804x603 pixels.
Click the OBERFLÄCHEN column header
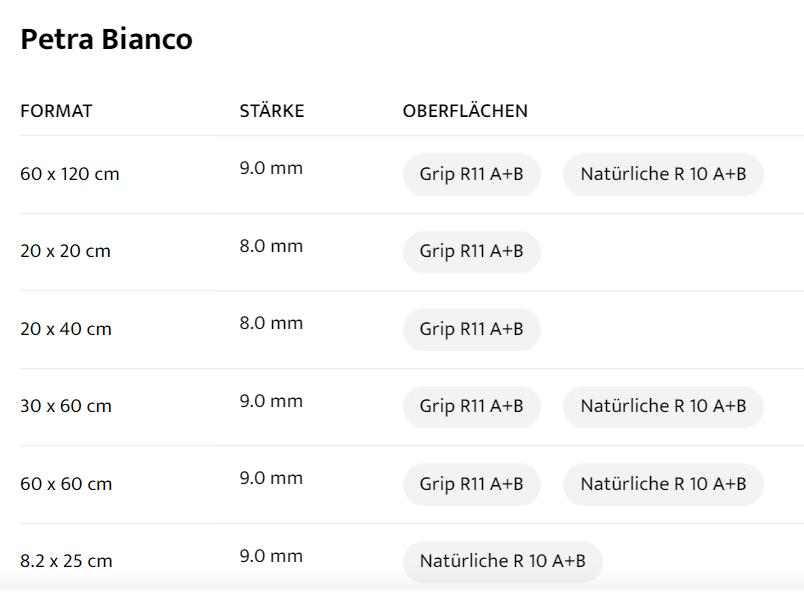pyautogui.click(x=465, y=111)
